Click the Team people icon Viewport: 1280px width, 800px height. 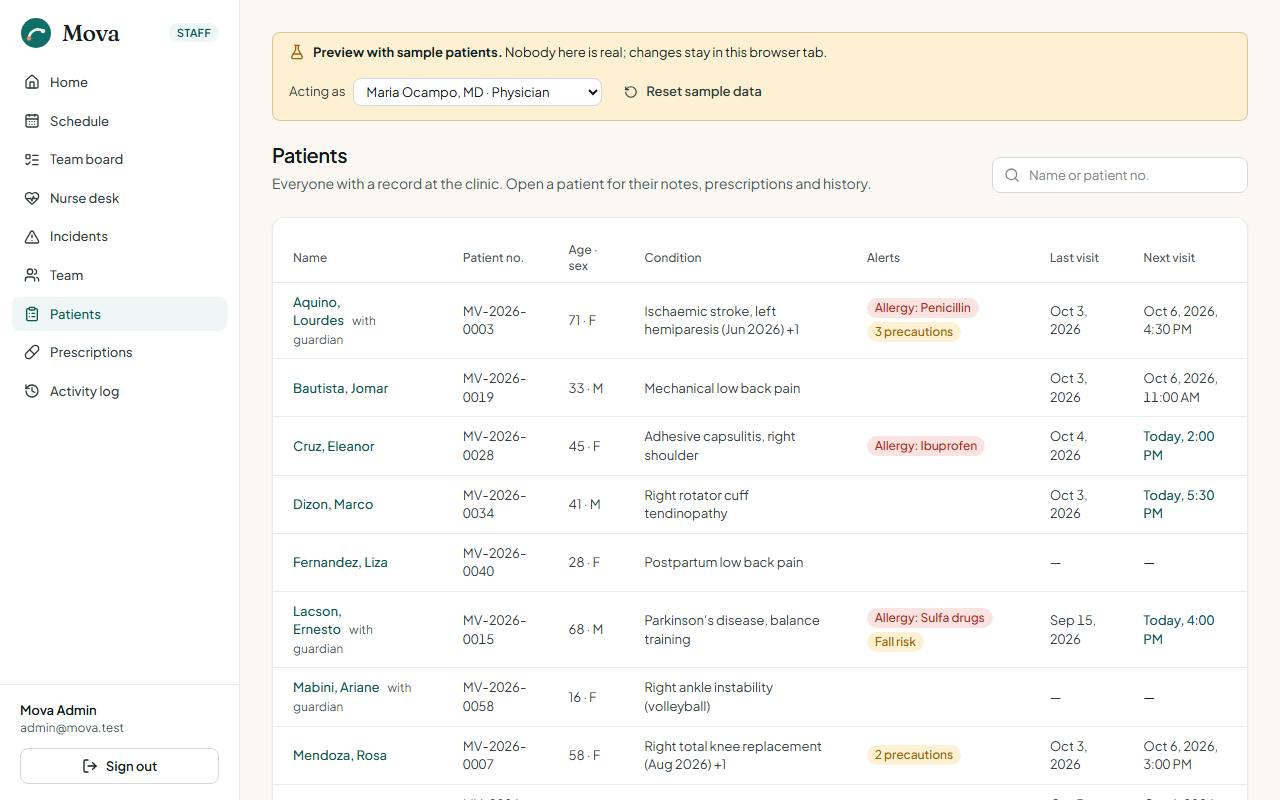pyautogui.click(x=32, y=275)
